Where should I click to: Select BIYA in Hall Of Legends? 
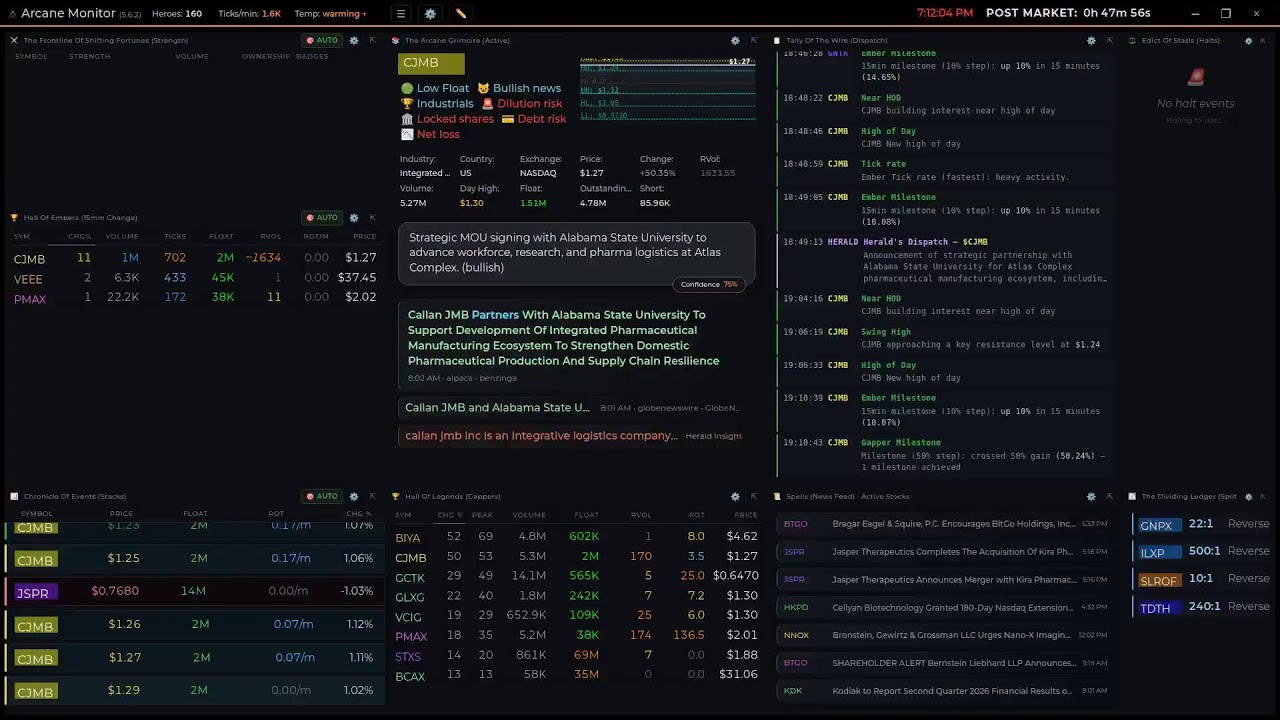(x=408, y=537)
